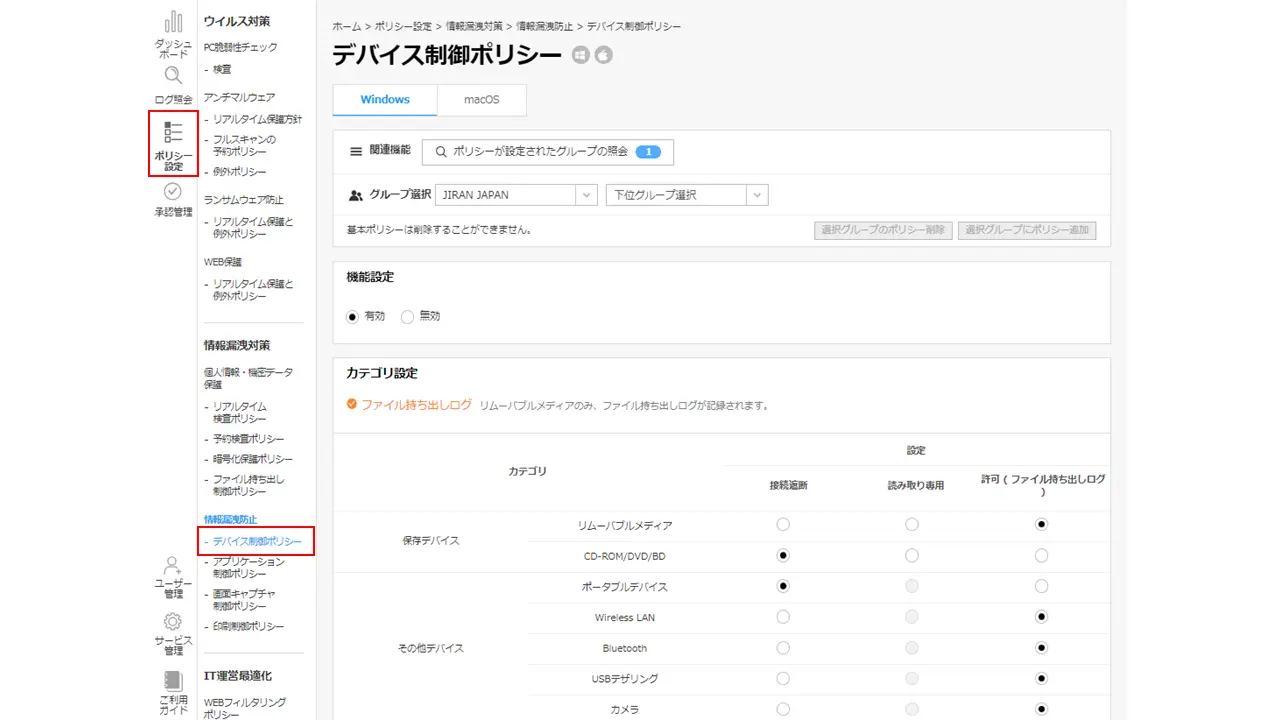Switch to the Windows tab
1280x720 pixels.
385,100
